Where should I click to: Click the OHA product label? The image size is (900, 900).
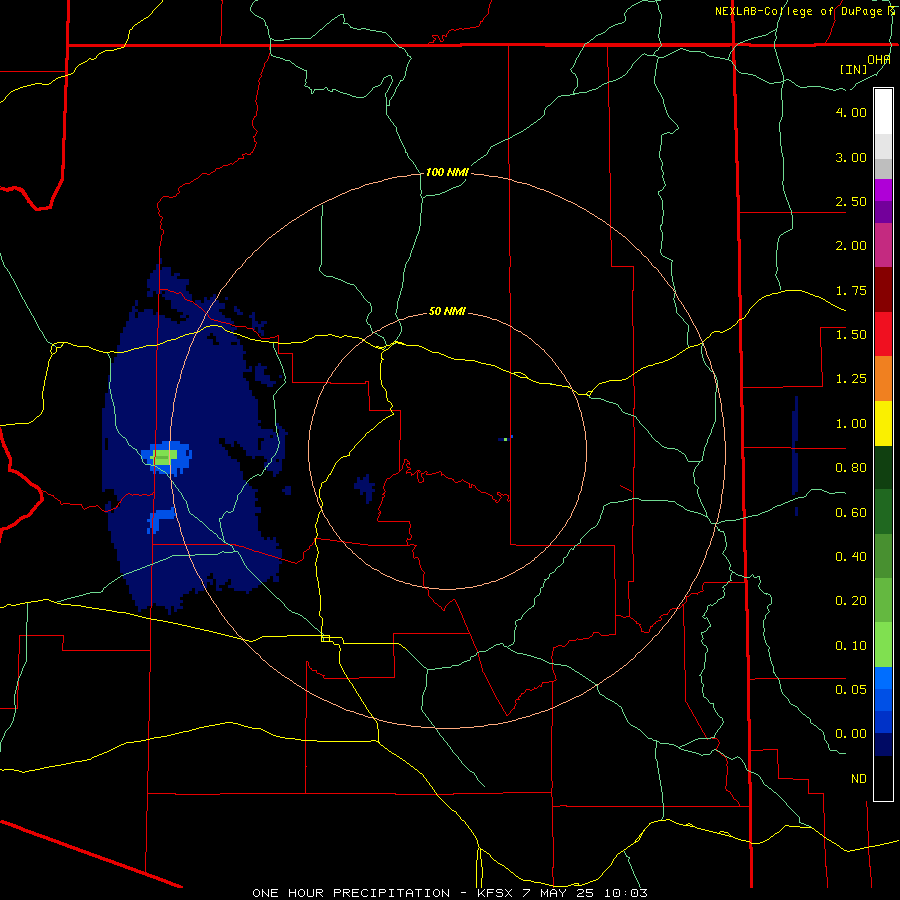(x=878, y=60)
